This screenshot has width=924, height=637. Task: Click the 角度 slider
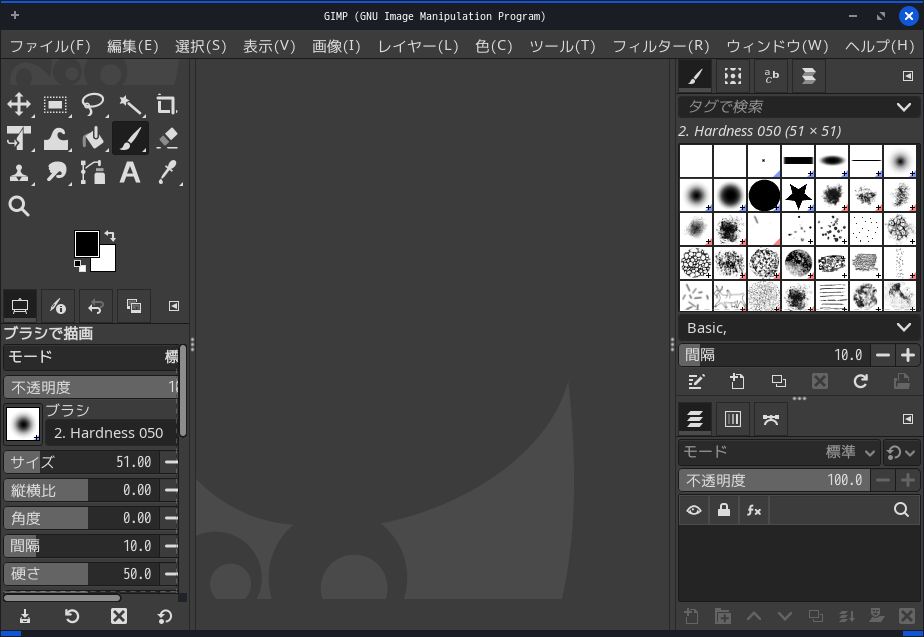81,518
